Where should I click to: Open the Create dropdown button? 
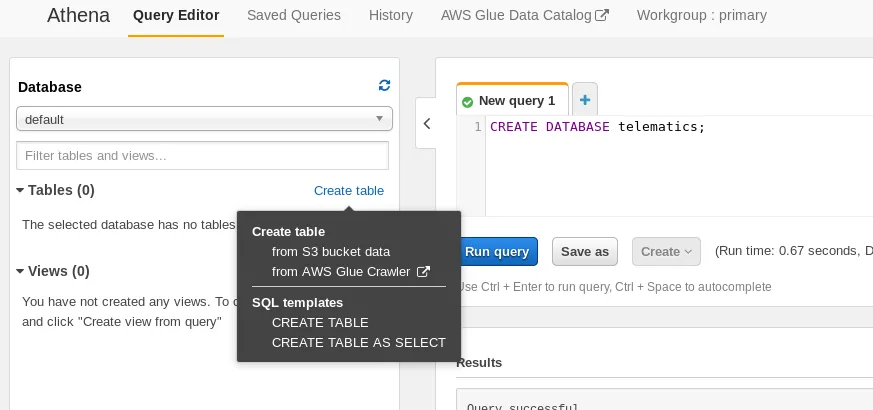(666, 252)
